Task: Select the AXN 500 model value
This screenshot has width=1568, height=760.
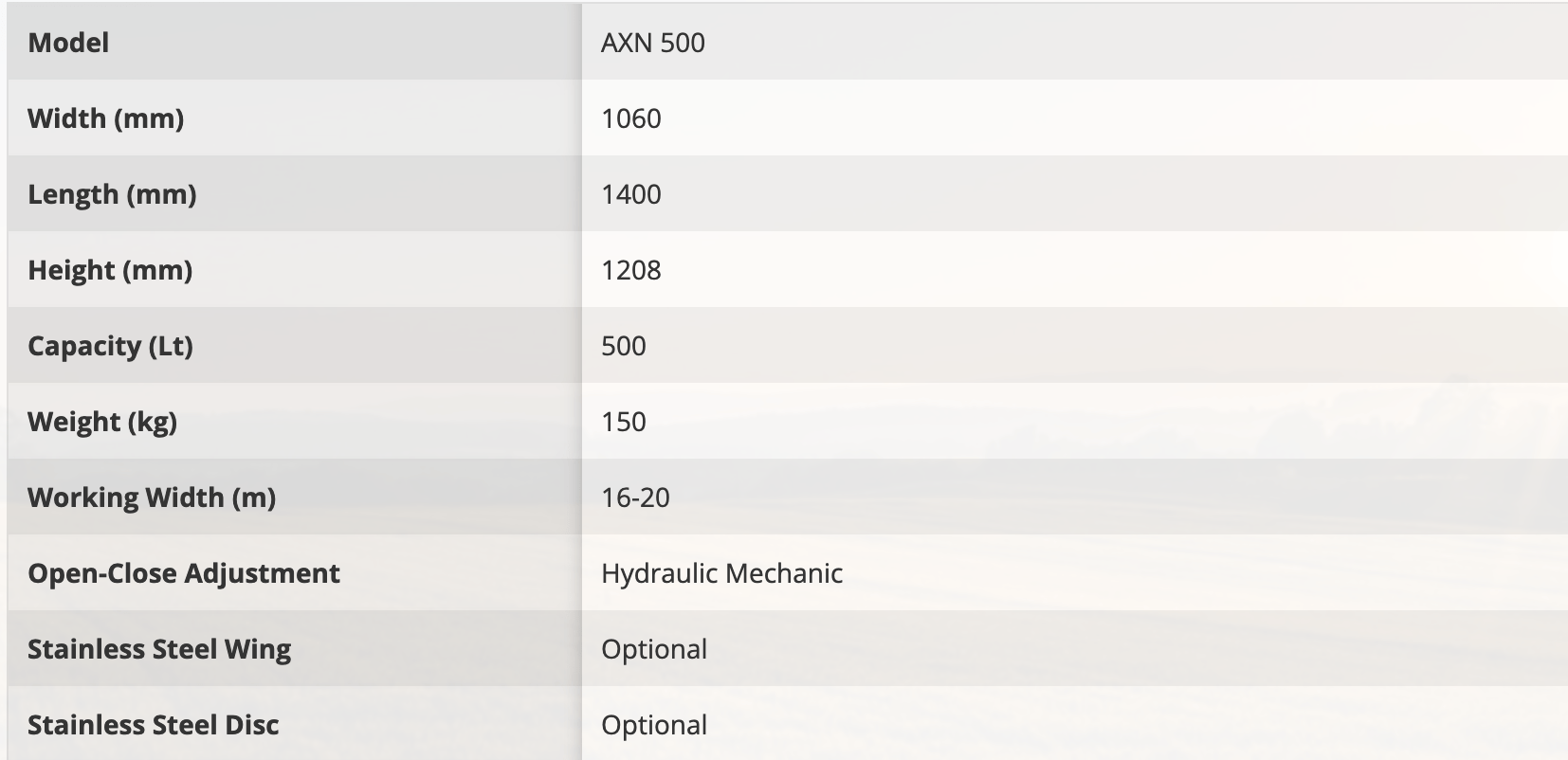Action: click(652, 43)
